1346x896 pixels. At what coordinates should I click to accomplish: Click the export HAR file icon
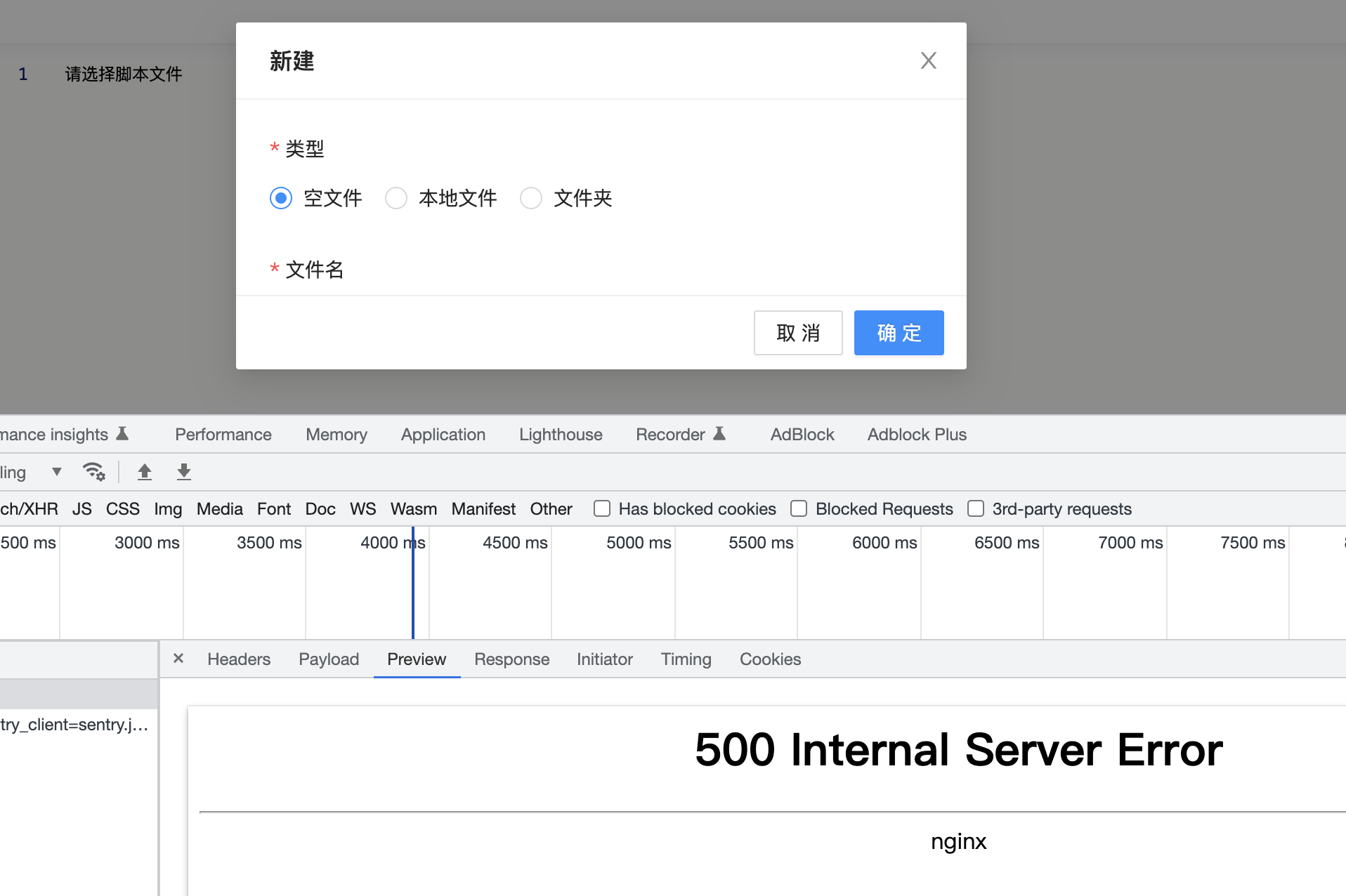[184, 471]
